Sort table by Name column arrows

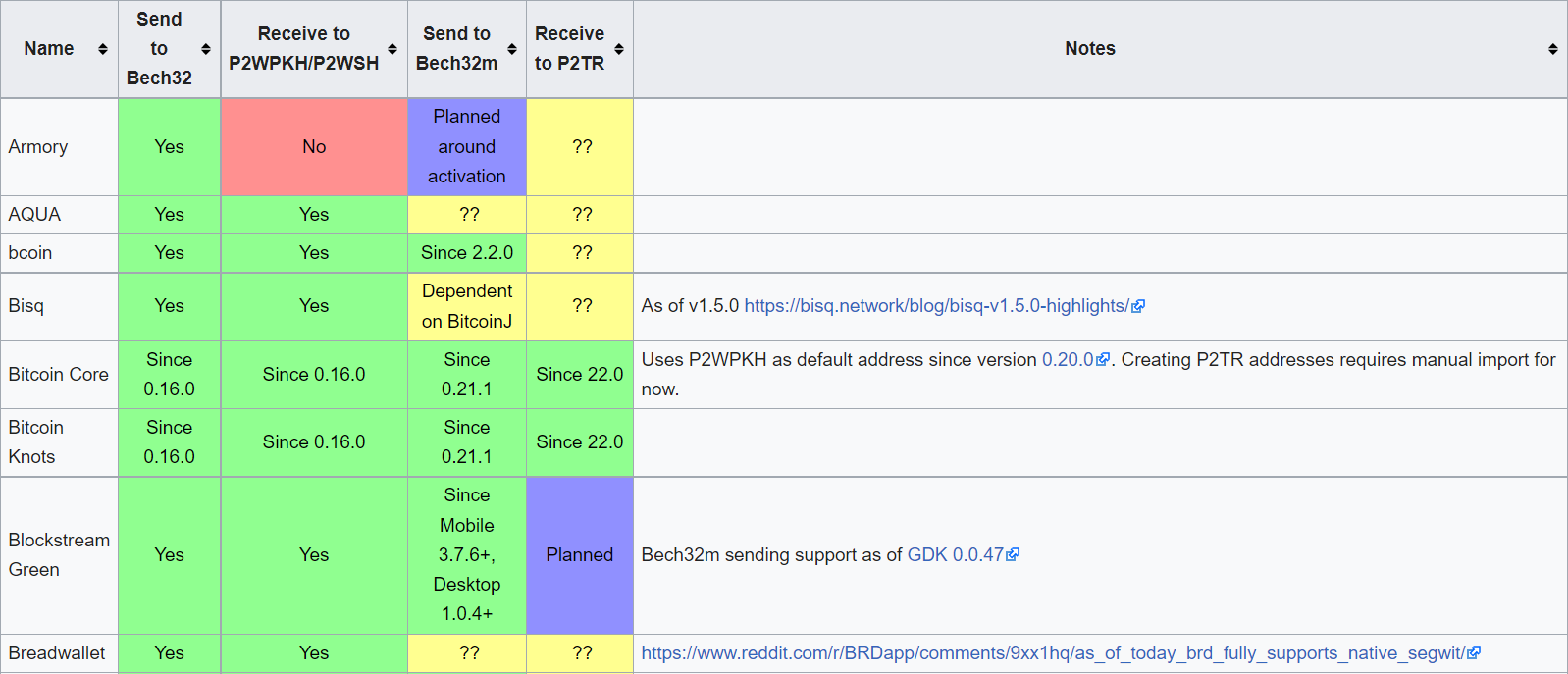coord(102,49)
